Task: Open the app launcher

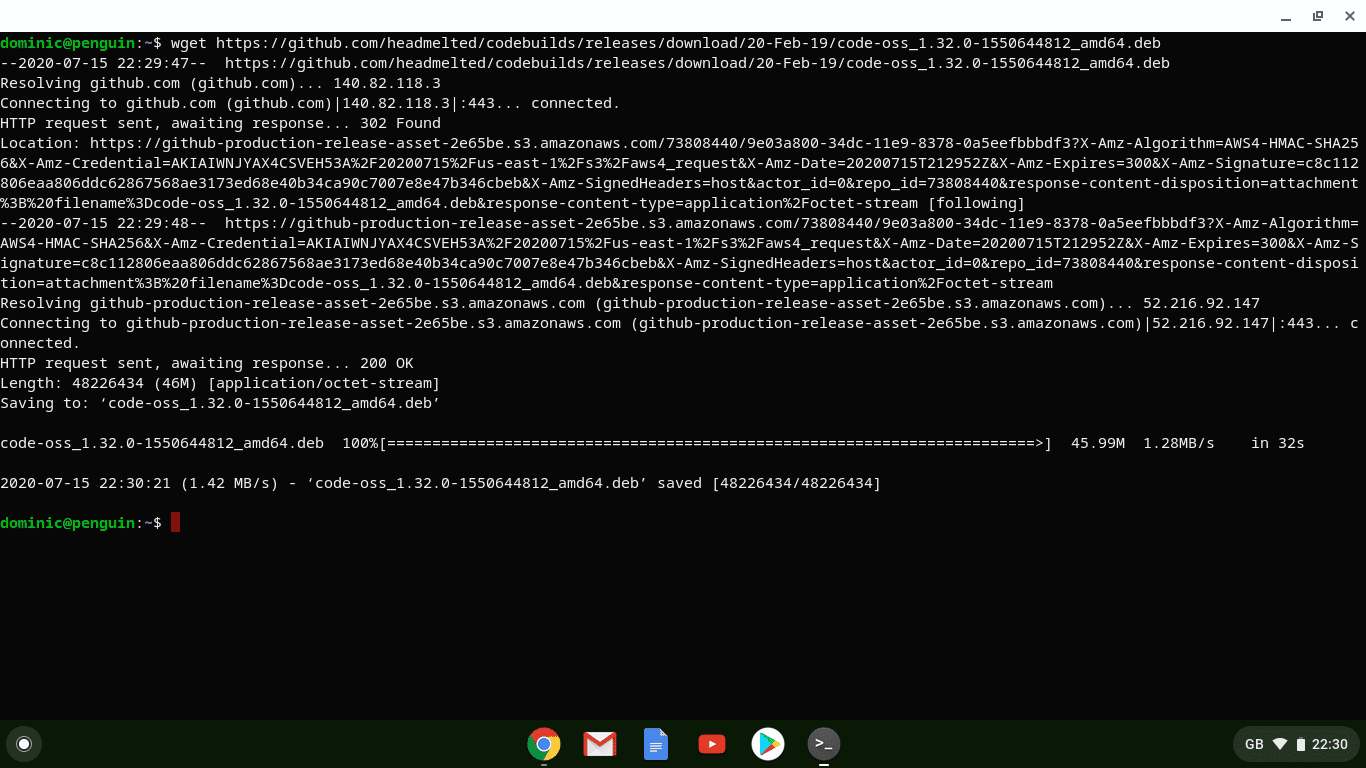Action: [x=24, y=744]
